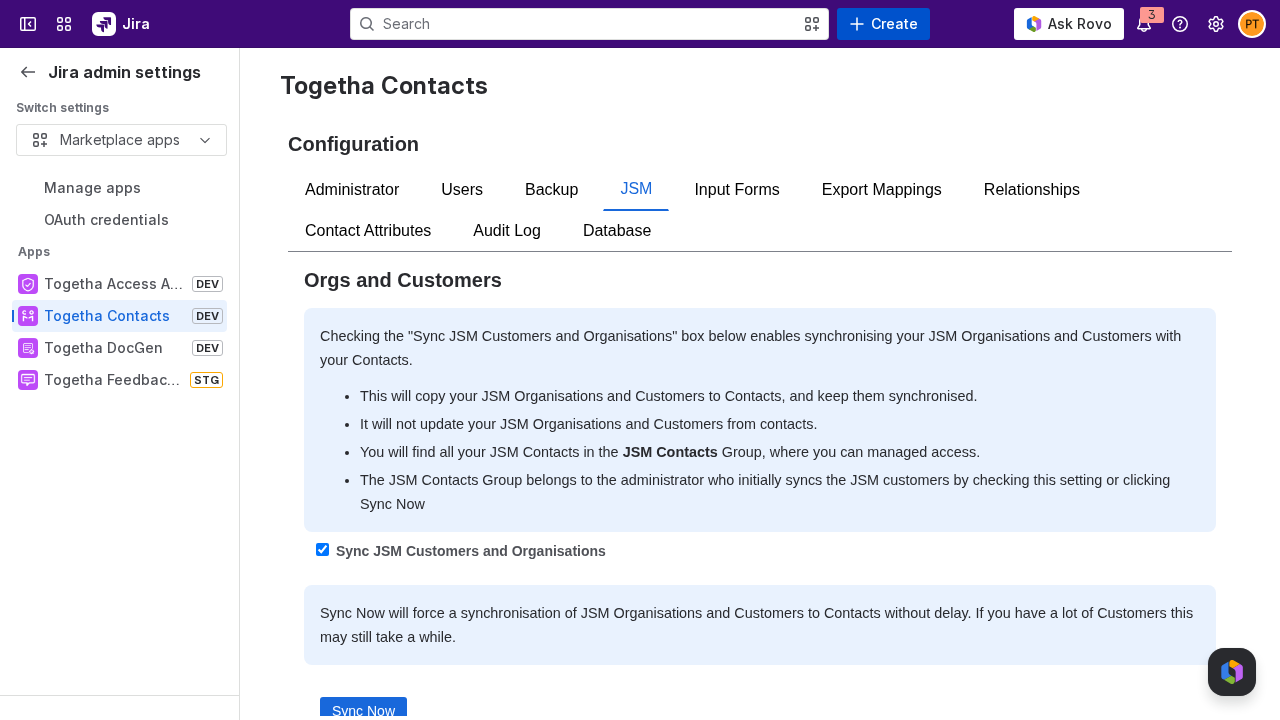Go to the Relationships tab
Viewport: 1280px width, 720px height.
[x=1032, y=190]
